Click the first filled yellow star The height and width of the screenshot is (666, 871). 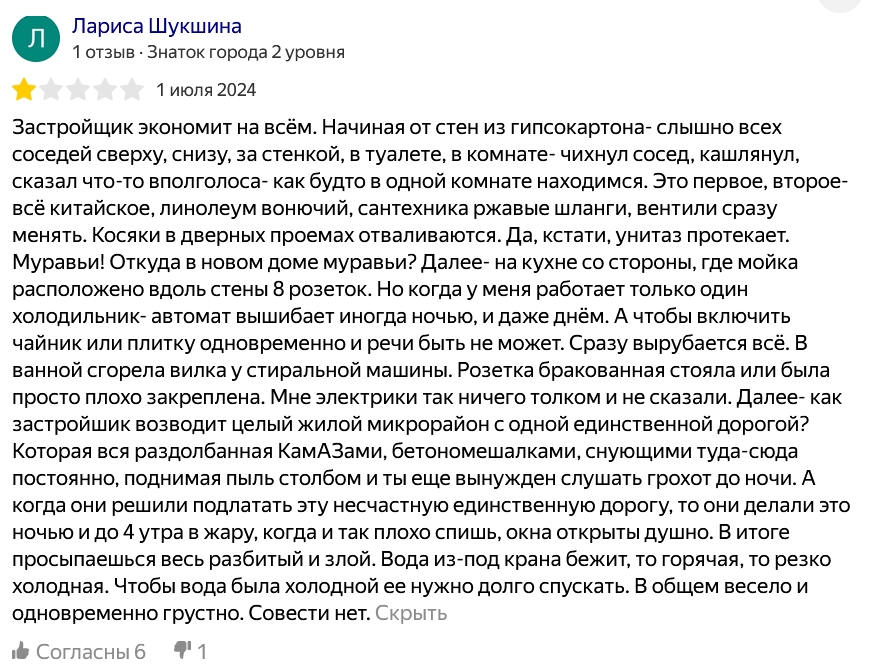click(24, 90)
